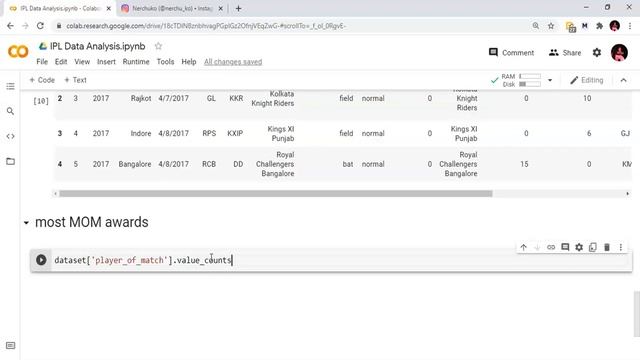Click the Bangalore cell in the table

135,164
